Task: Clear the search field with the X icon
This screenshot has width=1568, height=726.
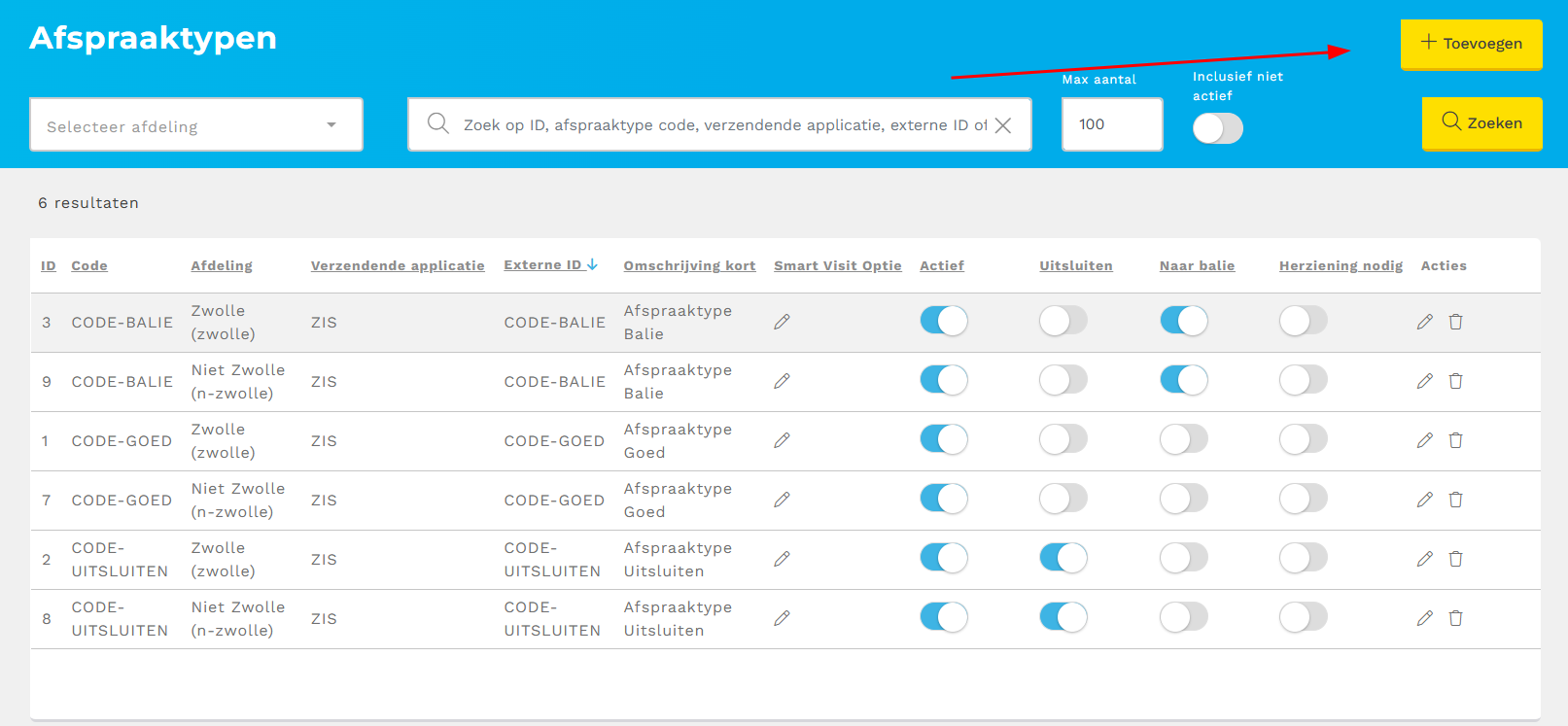Action: (x=1003, y=125)
